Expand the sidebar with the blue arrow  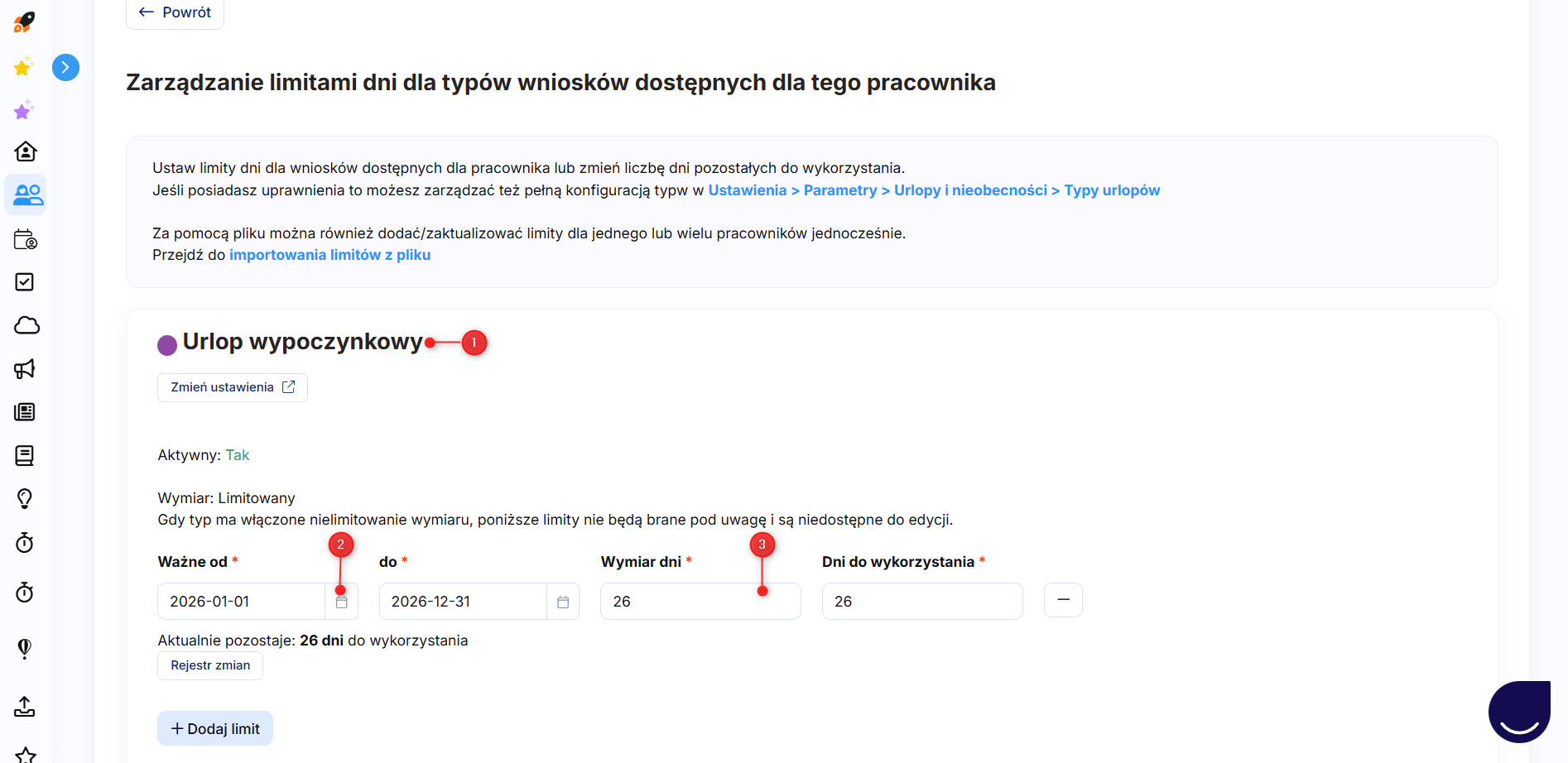click(x=65, y=67)
